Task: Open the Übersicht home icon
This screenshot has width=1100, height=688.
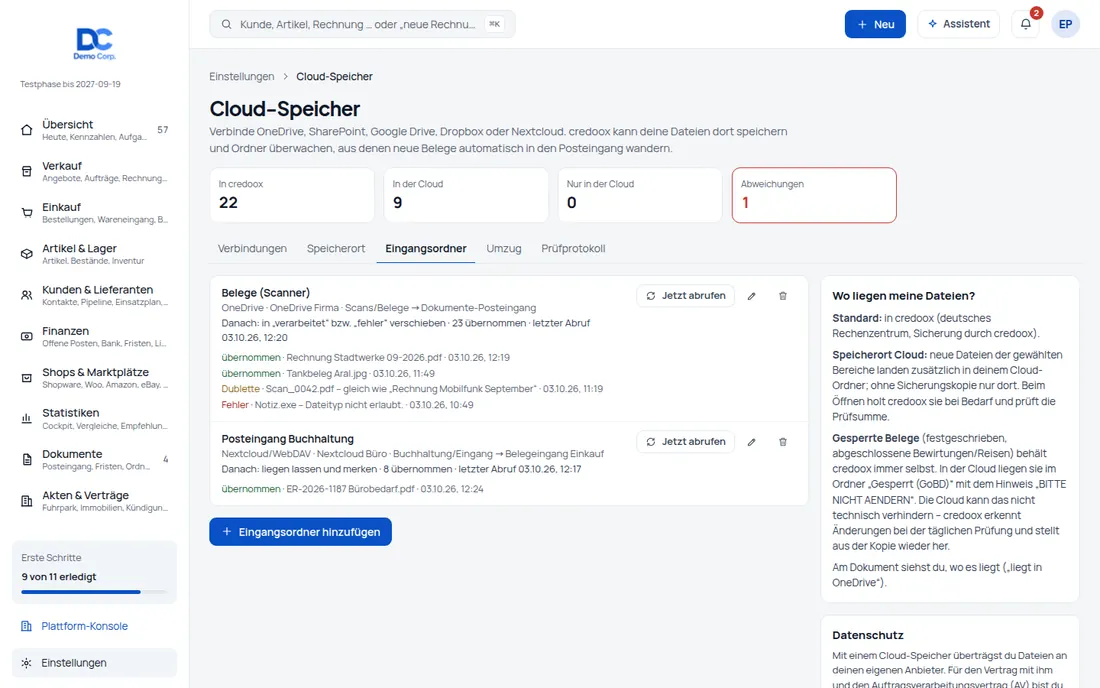Action: (x=27, y=130)
